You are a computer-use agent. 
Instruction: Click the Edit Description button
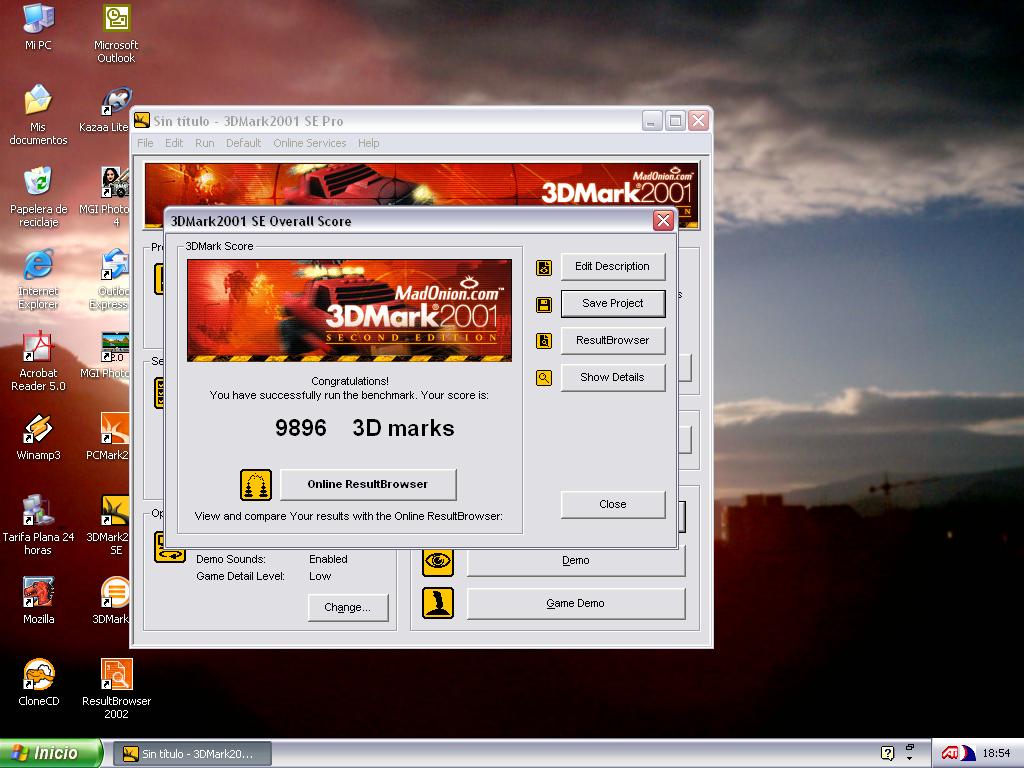point(613,266)
